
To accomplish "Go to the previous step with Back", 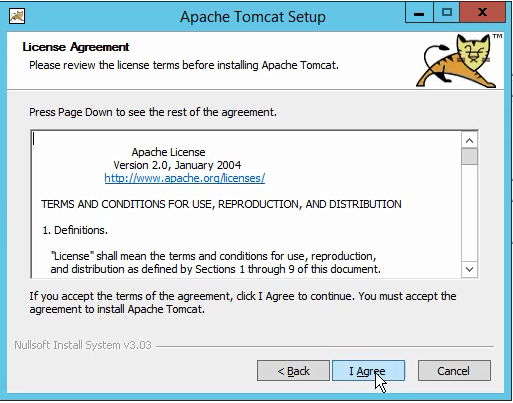I will [x=293, y=371].
